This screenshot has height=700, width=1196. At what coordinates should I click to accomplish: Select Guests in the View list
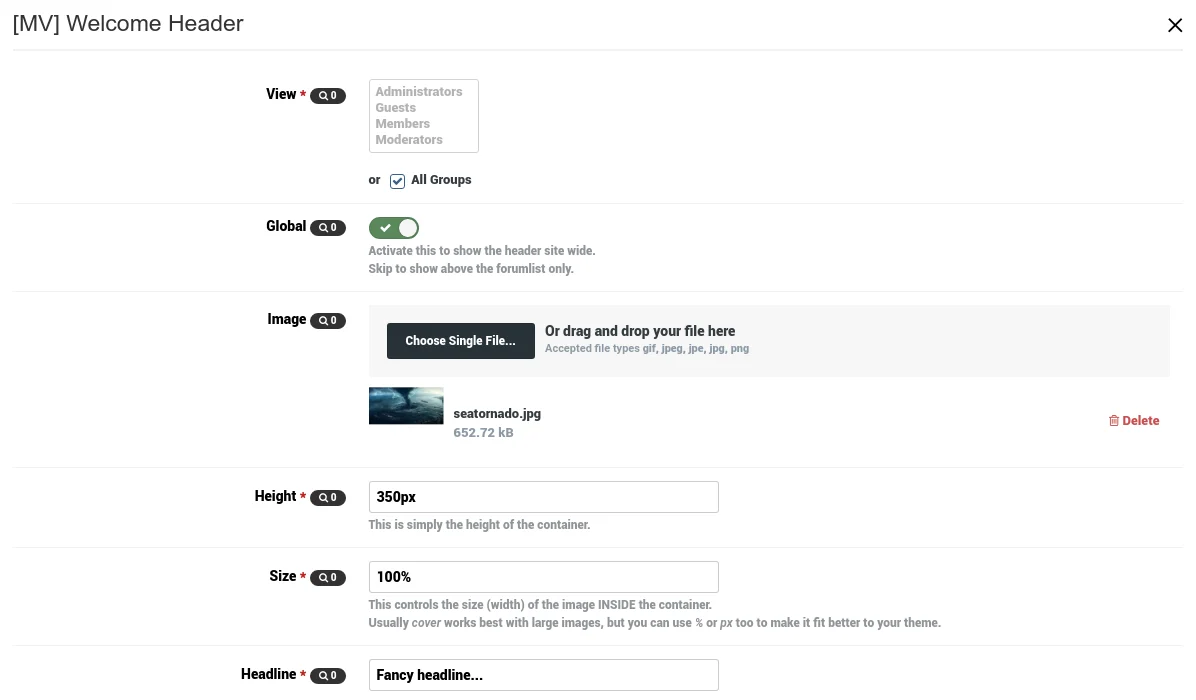[396, 108]
